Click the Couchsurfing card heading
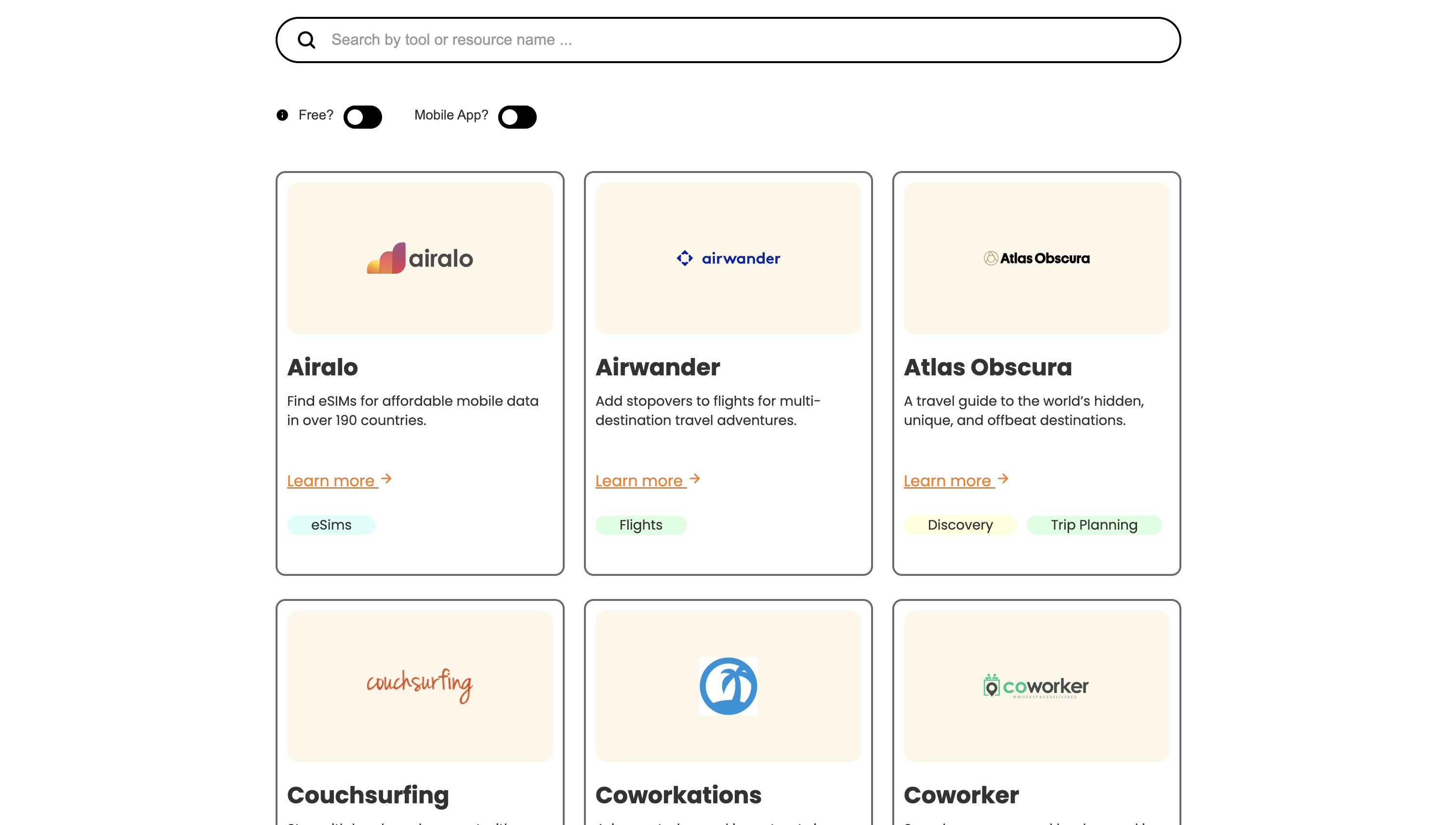This screenshot has width=1456, height=825. 368,796
